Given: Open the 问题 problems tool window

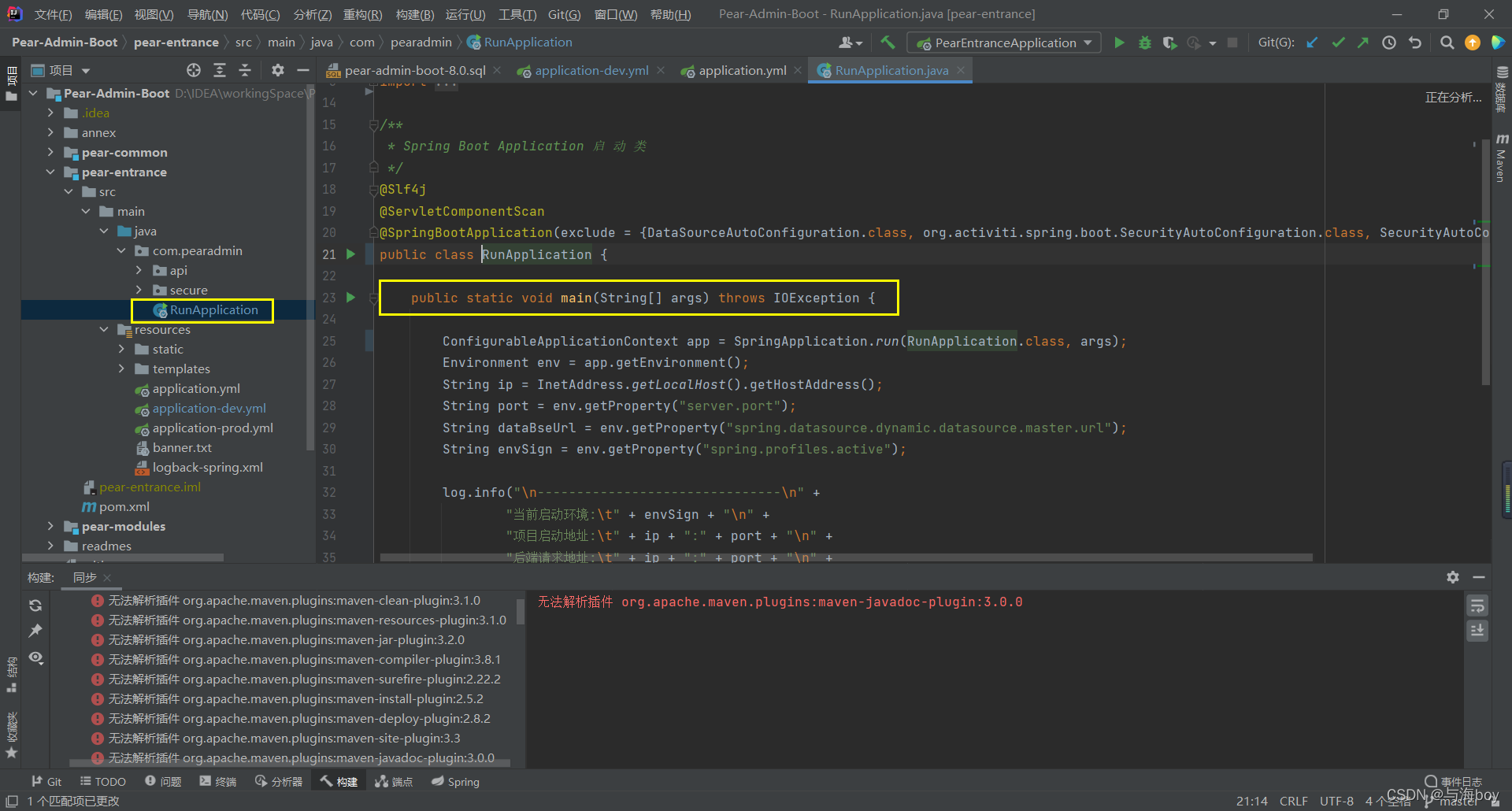Looking at the screenshot, I should click(x=163, y=781).
